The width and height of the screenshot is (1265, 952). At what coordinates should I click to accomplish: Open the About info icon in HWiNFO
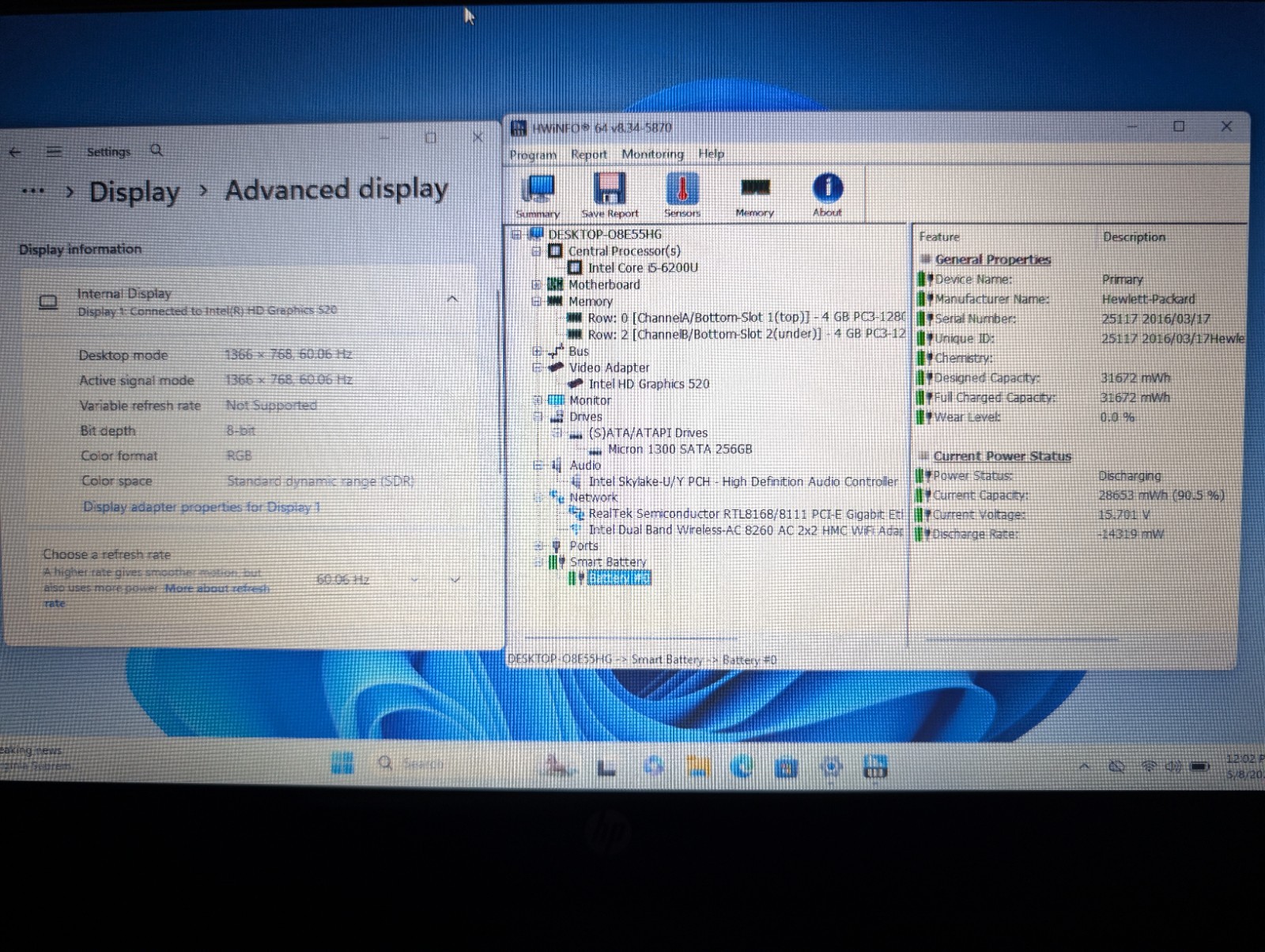coord(827,195)
